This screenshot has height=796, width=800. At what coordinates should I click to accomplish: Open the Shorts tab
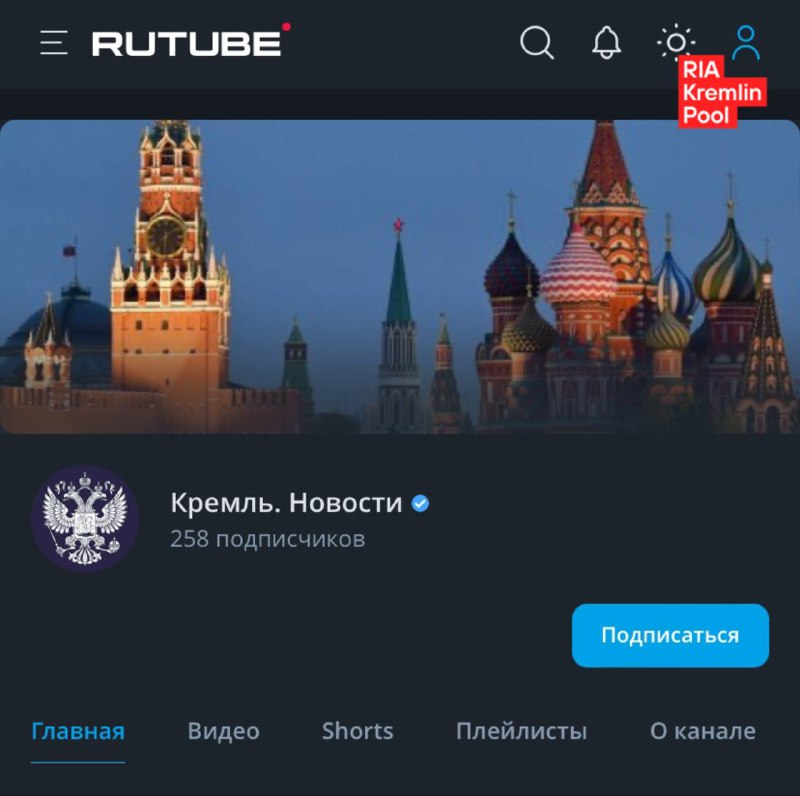(358, 731)
